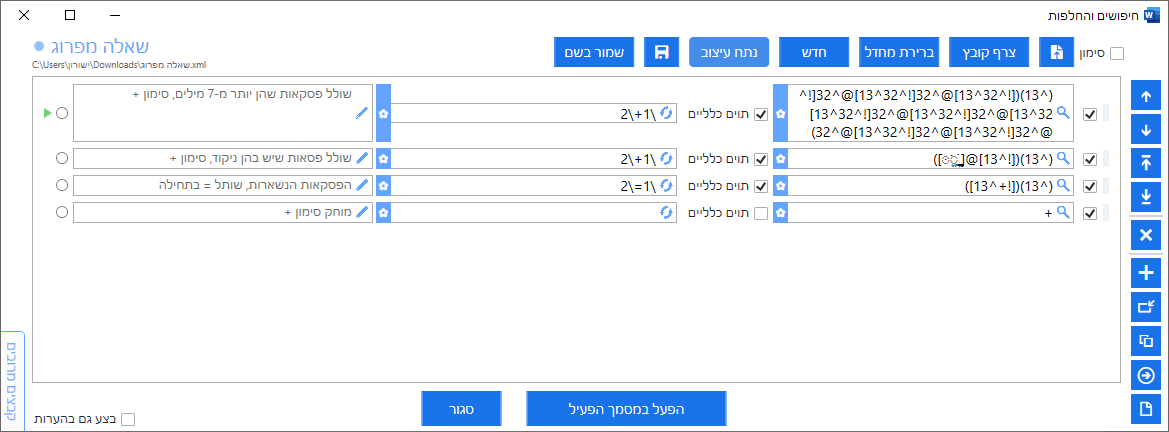Toggle the סימון checkbox
1169x432 pixels.
tap(1117, 54)
